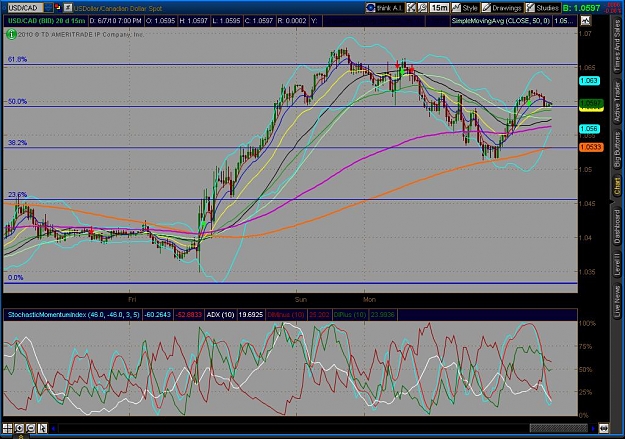Click the chart grid layout icon

tap(8, 428)
